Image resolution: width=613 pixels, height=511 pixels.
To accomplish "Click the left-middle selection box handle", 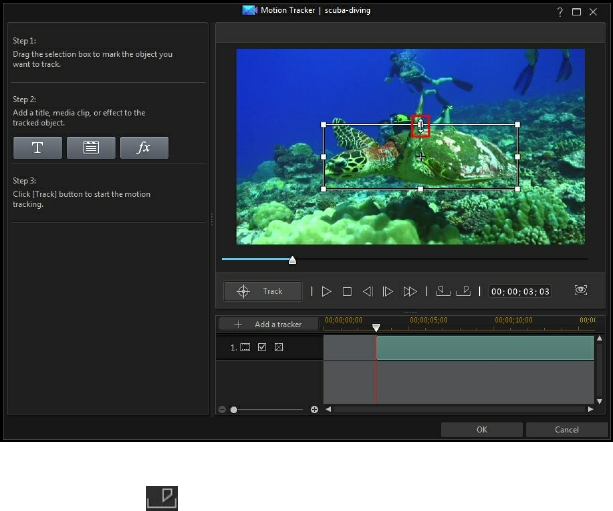I will tap(323, 157).
